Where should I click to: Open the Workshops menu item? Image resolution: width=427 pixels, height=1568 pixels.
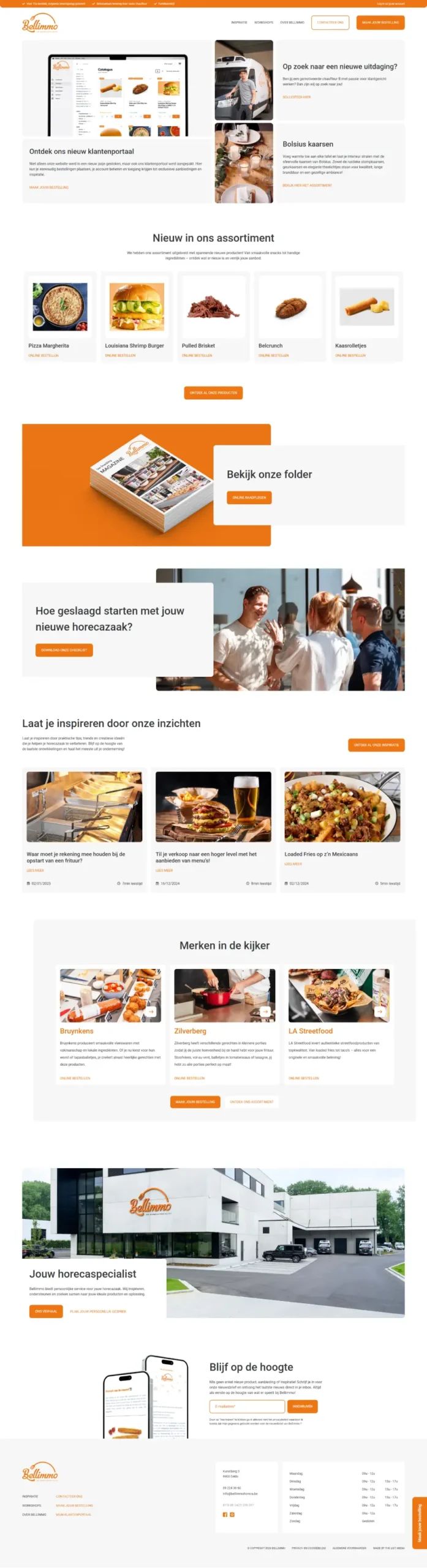264,23
